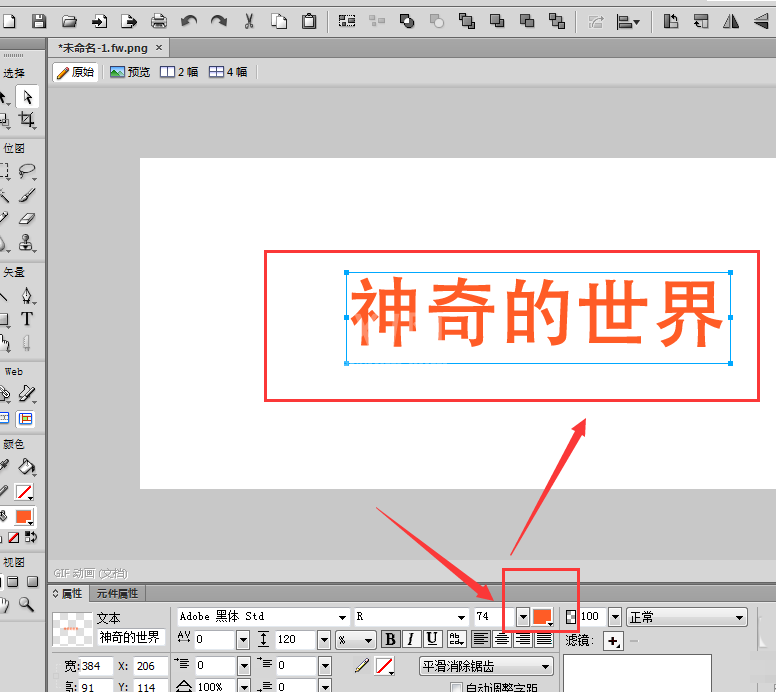Click the Bring Forward icon
This screenshot has height=692, width=776.
497,21
